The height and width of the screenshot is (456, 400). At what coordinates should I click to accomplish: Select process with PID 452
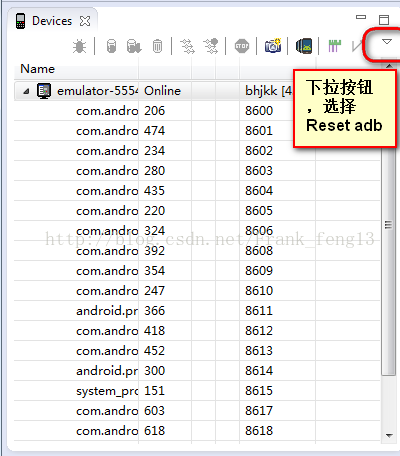coord(197,351)
